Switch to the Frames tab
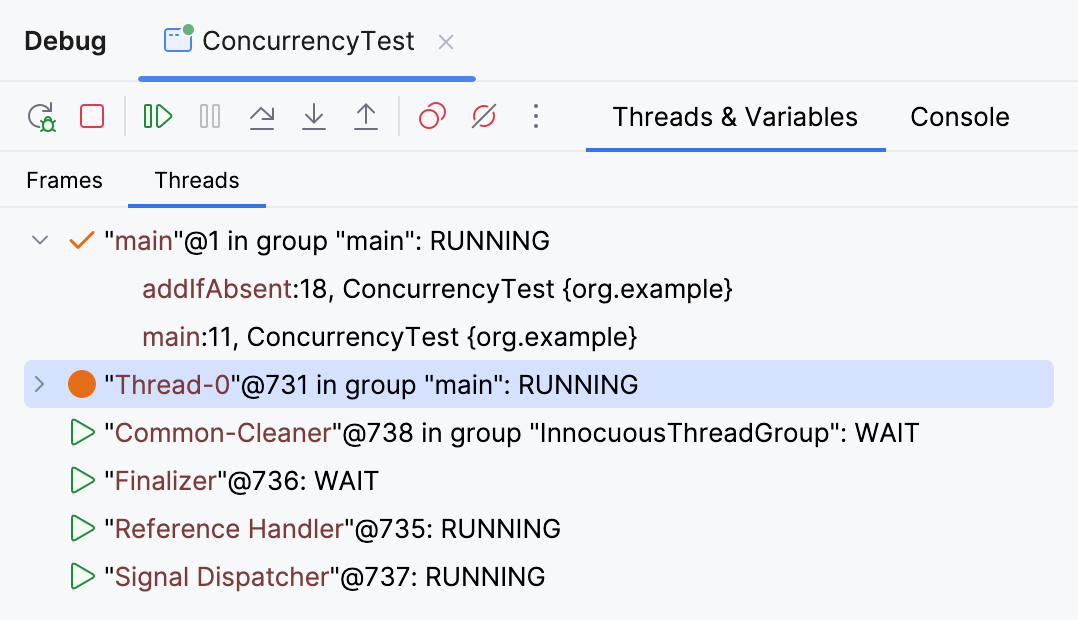 [x=64, y=180]
